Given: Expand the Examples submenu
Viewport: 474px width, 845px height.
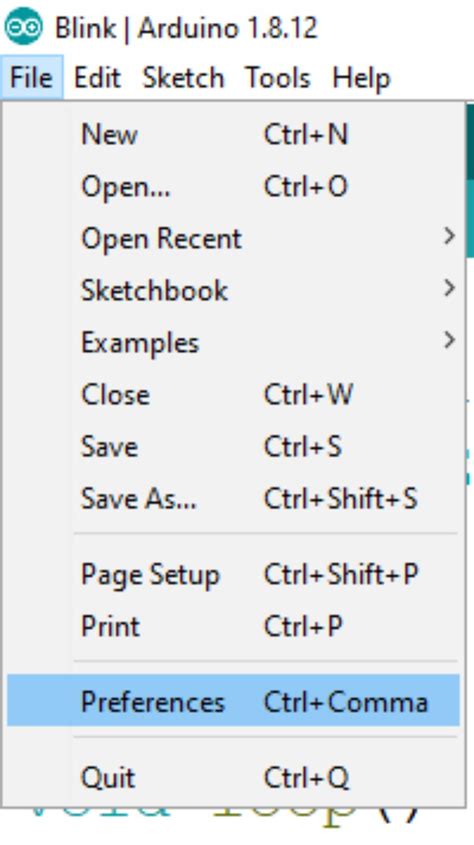Looking at the screenshot, I should point(233,342).
